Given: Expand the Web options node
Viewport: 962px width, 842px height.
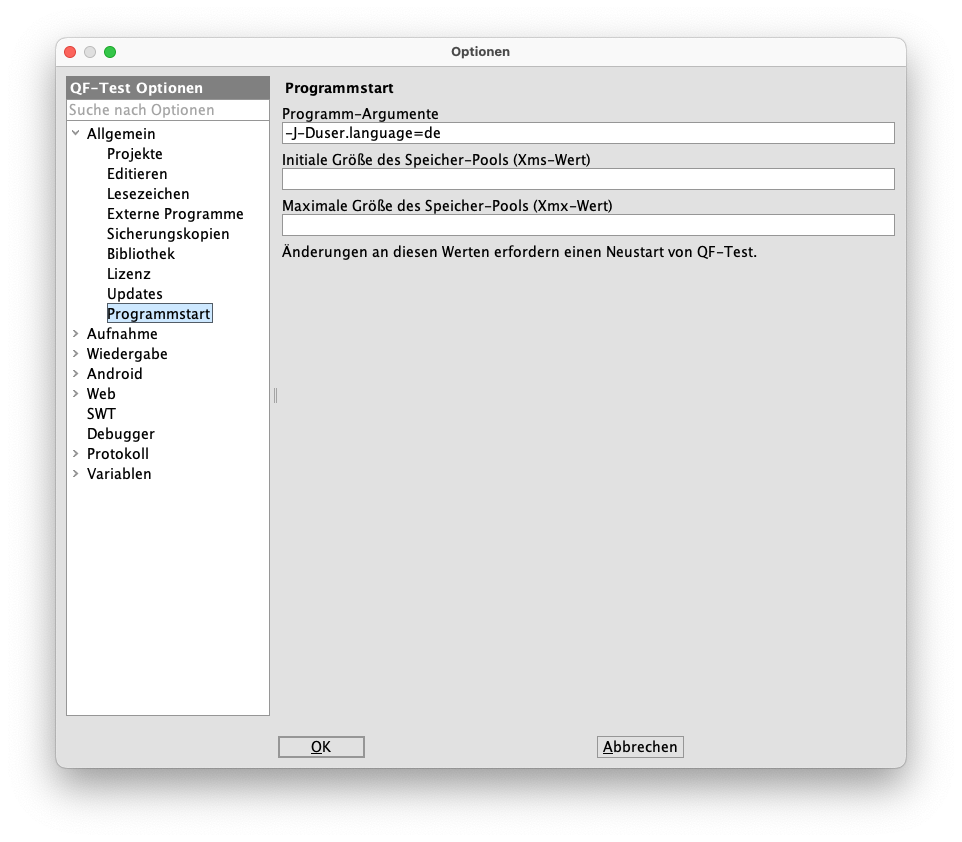Looking at the screenshot, I should point(76,394).
